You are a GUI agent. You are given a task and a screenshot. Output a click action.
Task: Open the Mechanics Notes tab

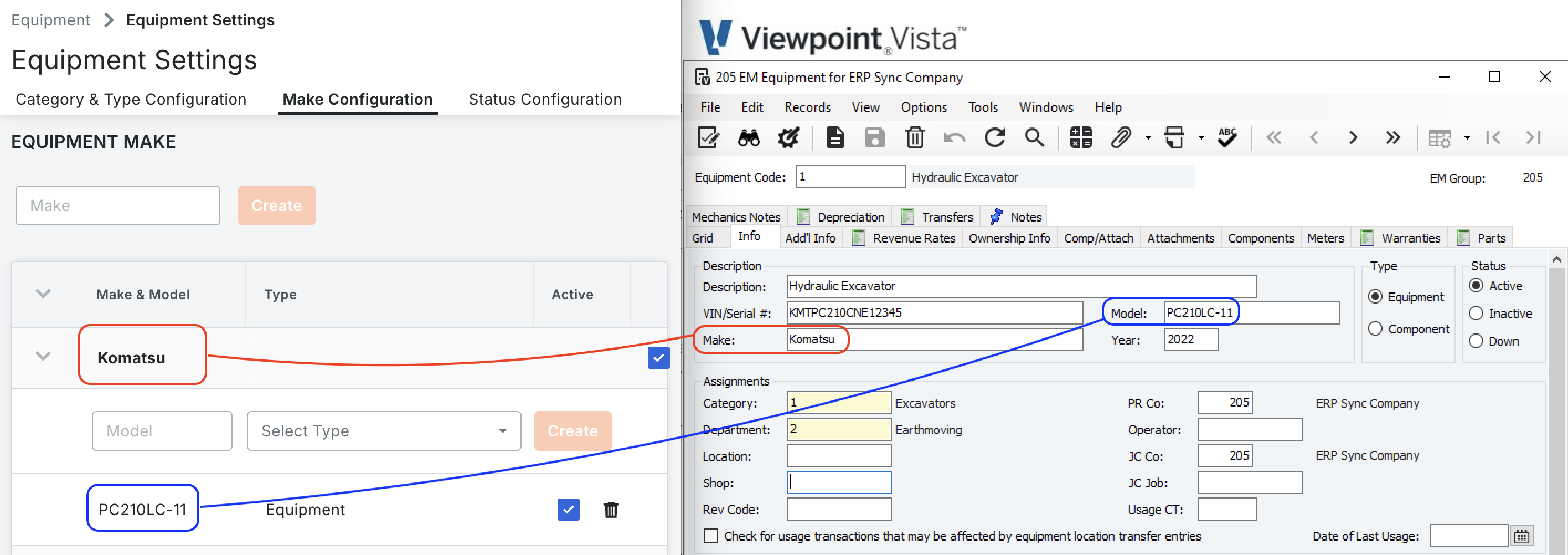coord(735,217)
